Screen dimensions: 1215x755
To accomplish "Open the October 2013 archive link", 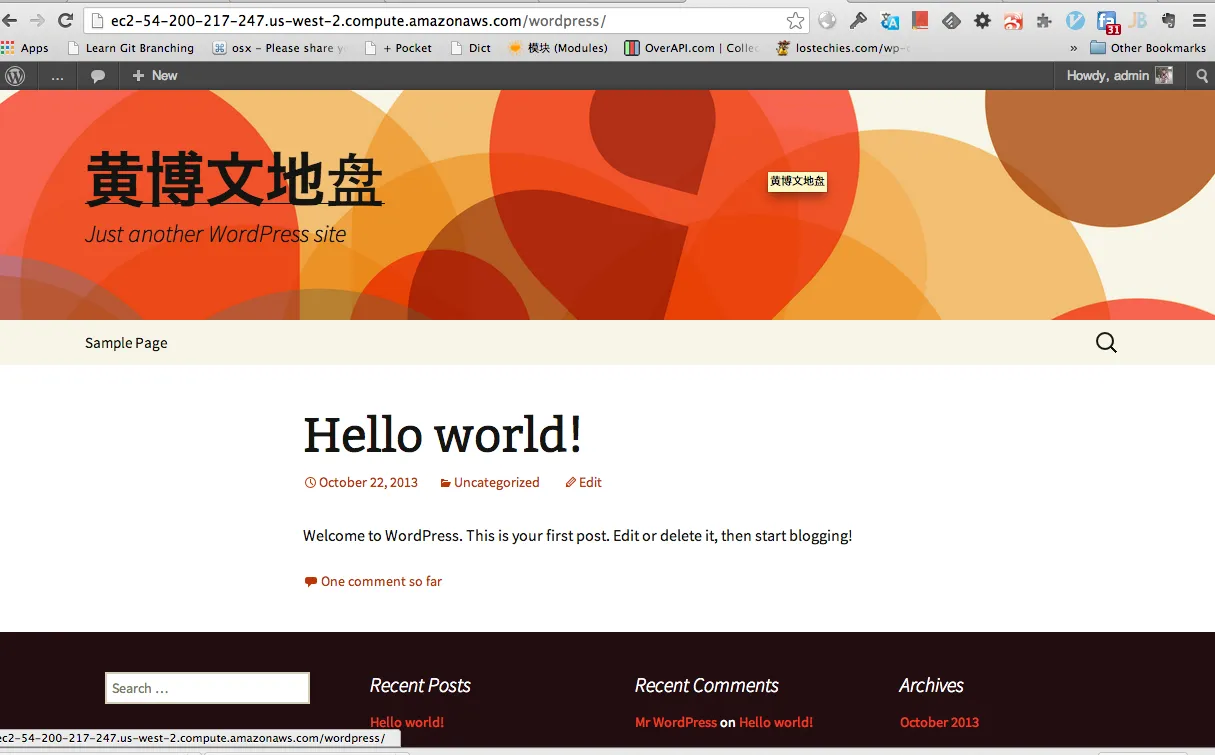I will coord(939,722).
